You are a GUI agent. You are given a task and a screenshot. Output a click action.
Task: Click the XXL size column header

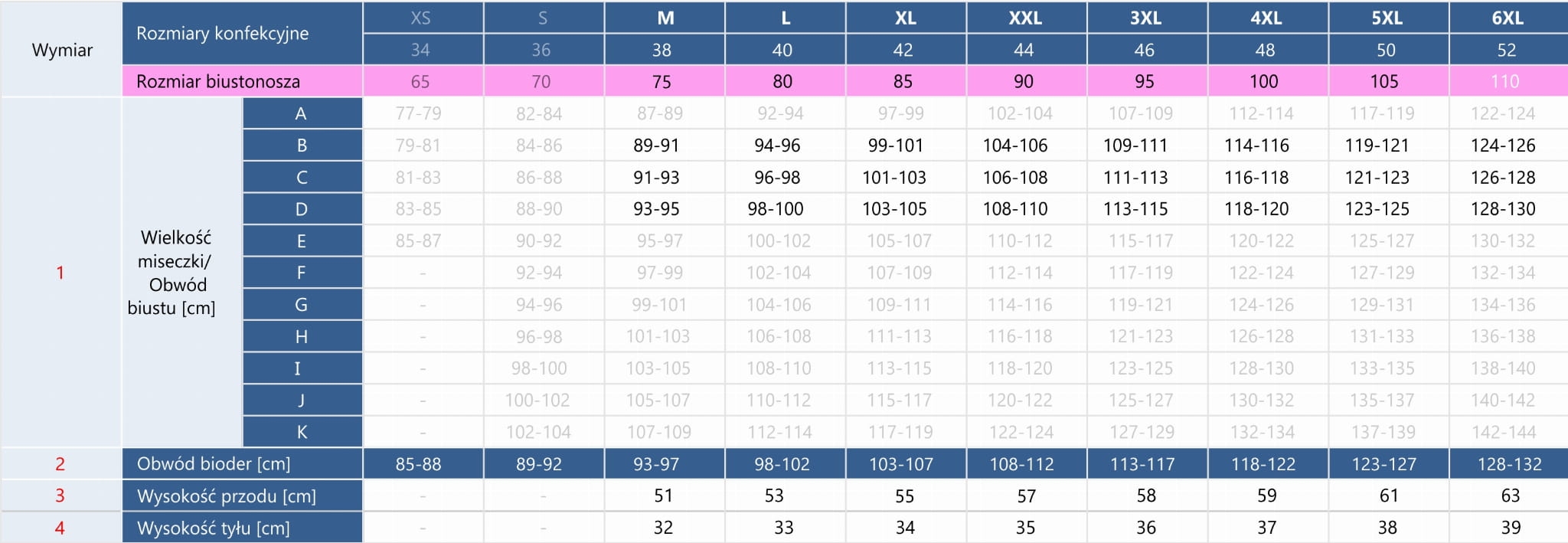1025,18
